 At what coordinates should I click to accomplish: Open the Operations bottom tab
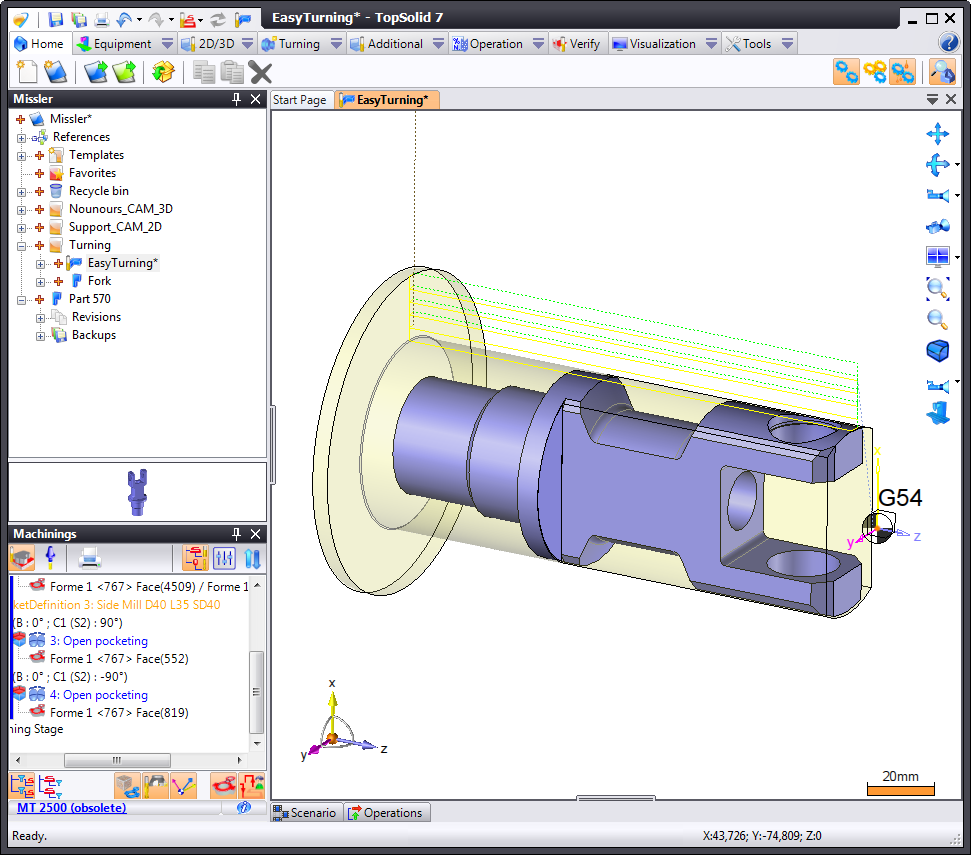[x=388, y=813]
